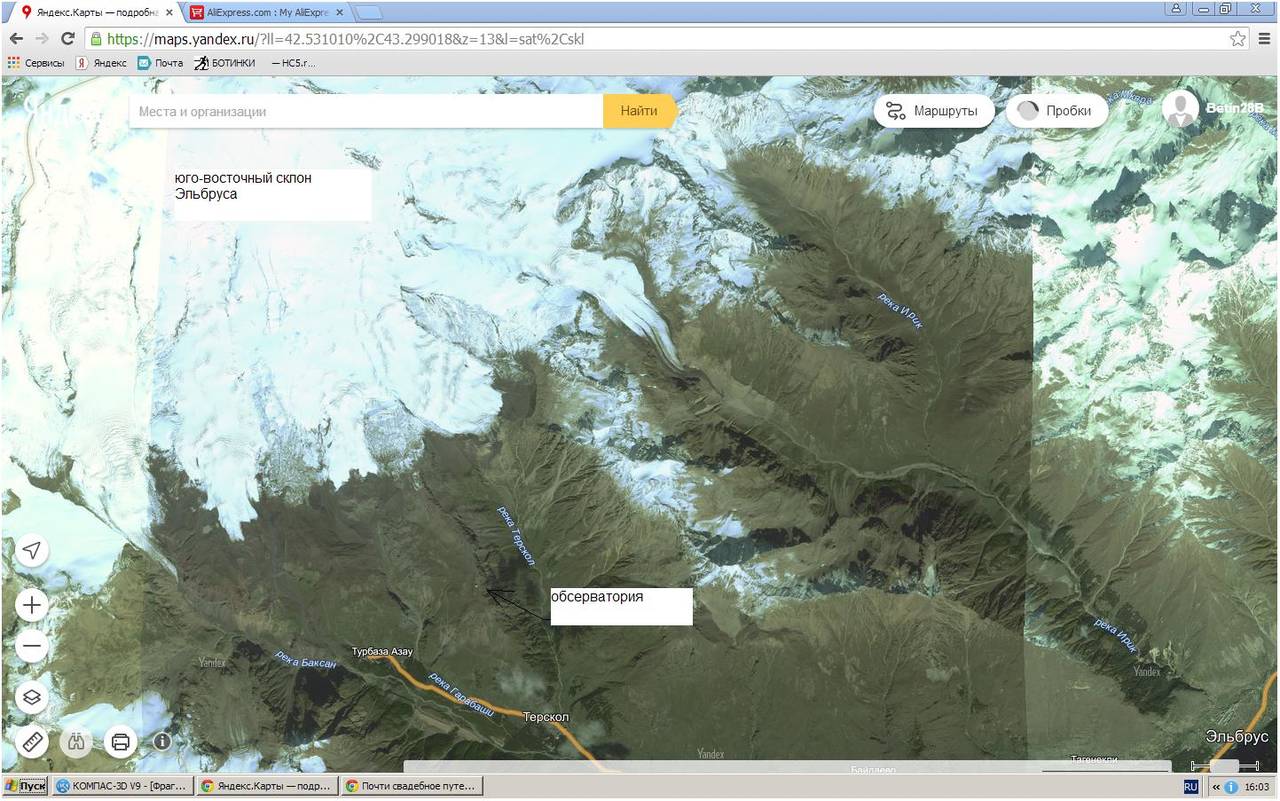Viewport: 1280px width, 801px height.
Task: Click the Betin28B user avatar
Action: (1180, 109)
